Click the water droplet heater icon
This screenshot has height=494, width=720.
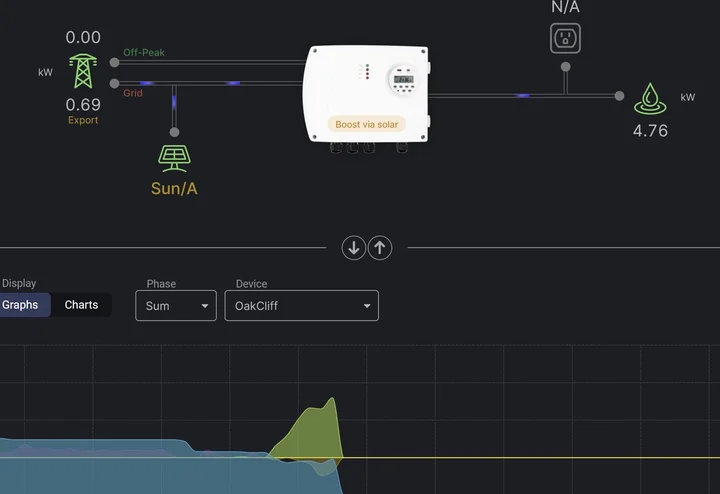650,98
